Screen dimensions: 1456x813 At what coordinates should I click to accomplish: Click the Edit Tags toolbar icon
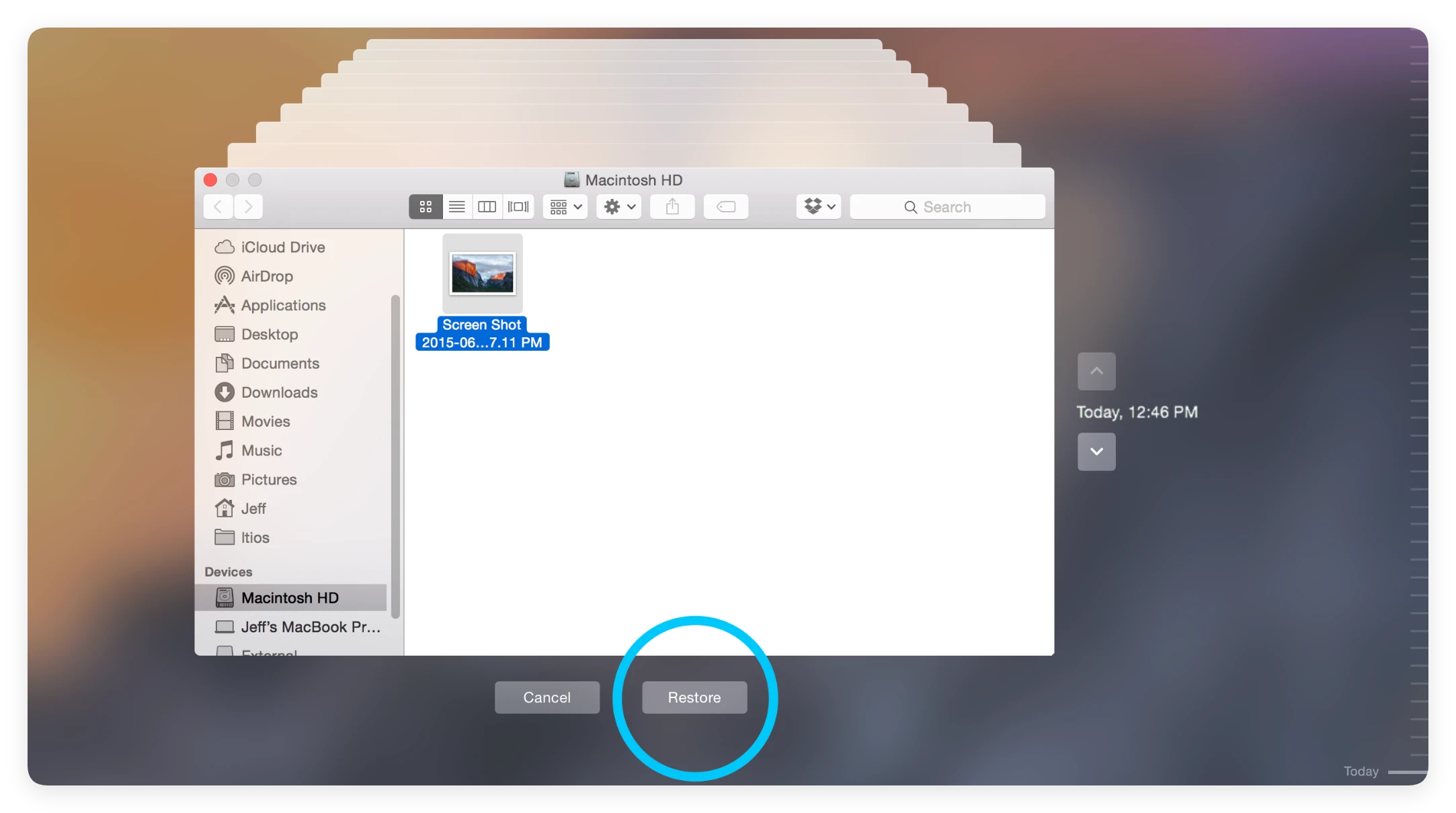point(726,207)
